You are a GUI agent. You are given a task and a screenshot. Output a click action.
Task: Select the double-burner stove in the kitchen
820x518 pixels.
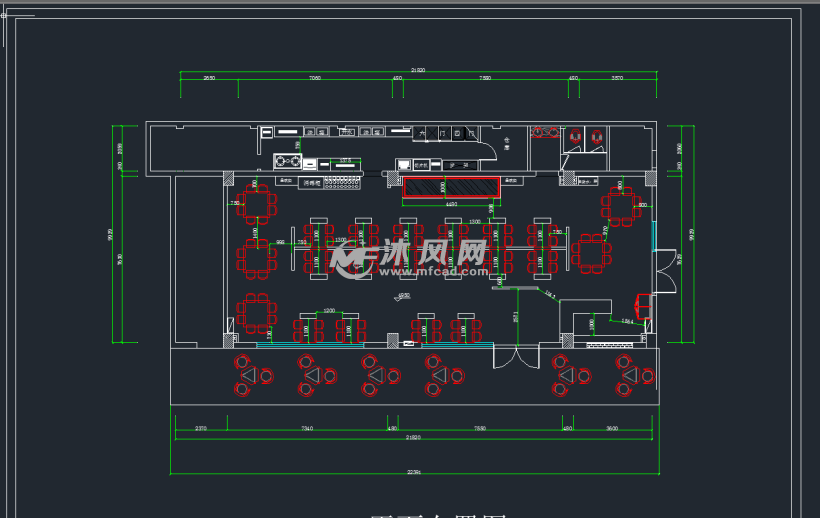click(x=288, y=162)
